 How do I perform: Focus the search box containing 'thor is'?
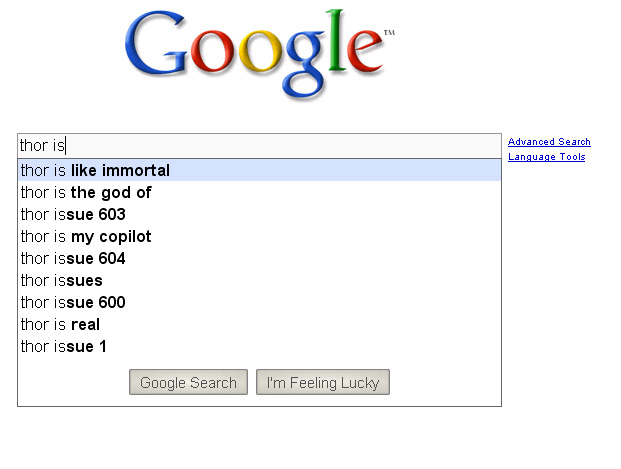259,146
